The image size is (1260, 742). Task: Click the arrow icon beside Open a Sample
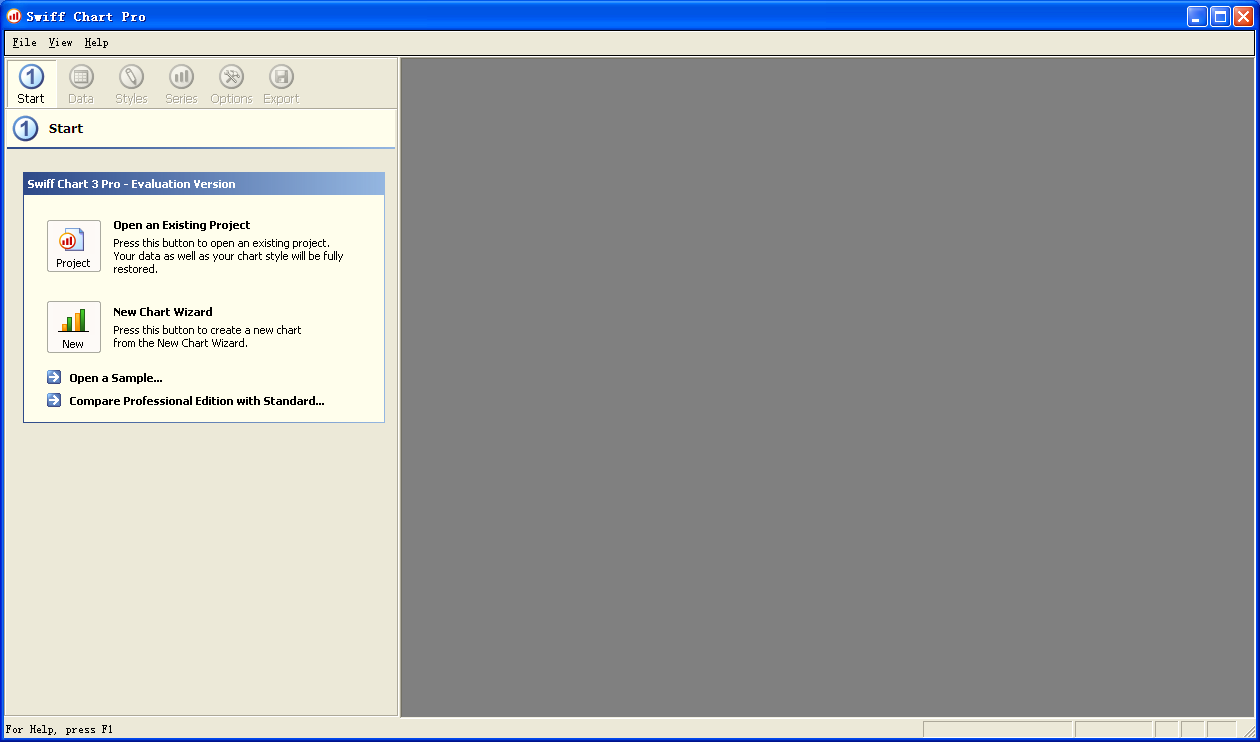[x=54, y=378]
